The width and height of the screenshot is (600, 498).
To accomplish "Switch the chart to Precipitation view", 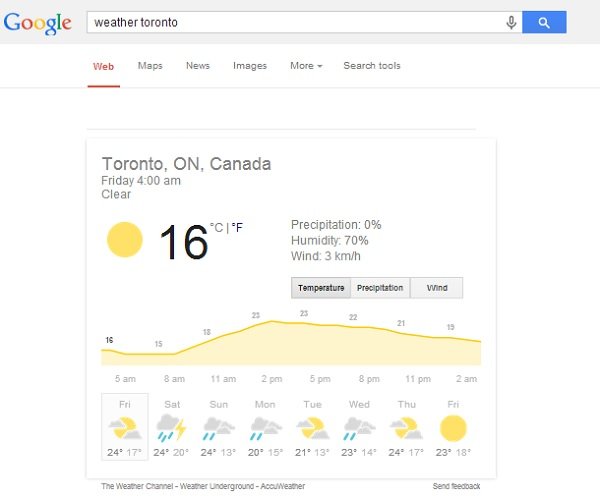I will pos(380,288).
